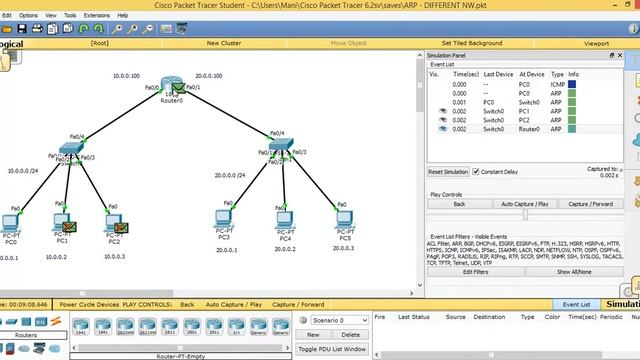640x360 pixels.
Task: Open the Scenario 0 dropdown
Action: click(340, 320)
